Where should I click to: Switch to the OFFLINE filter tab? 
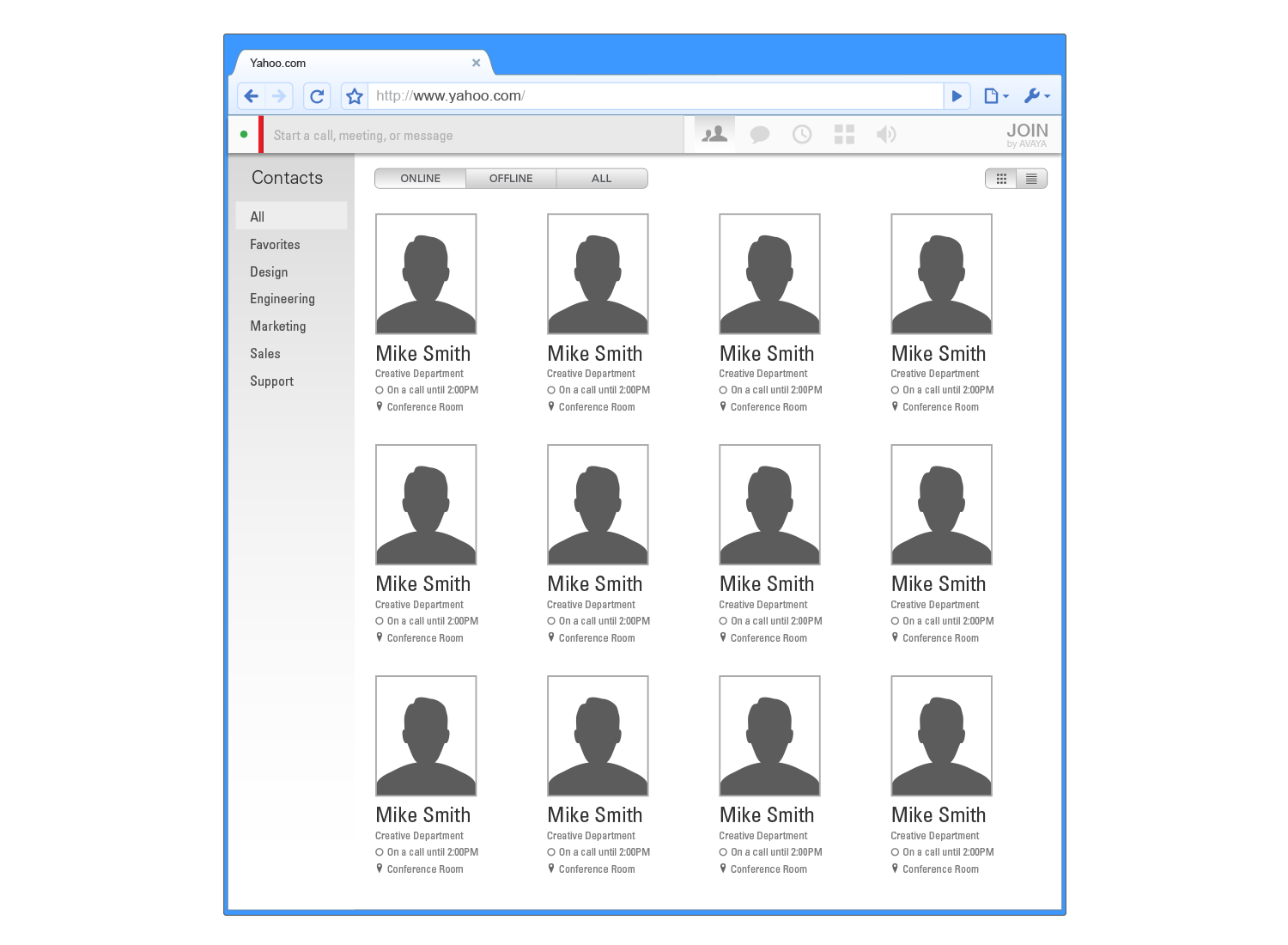click(511, 179)
